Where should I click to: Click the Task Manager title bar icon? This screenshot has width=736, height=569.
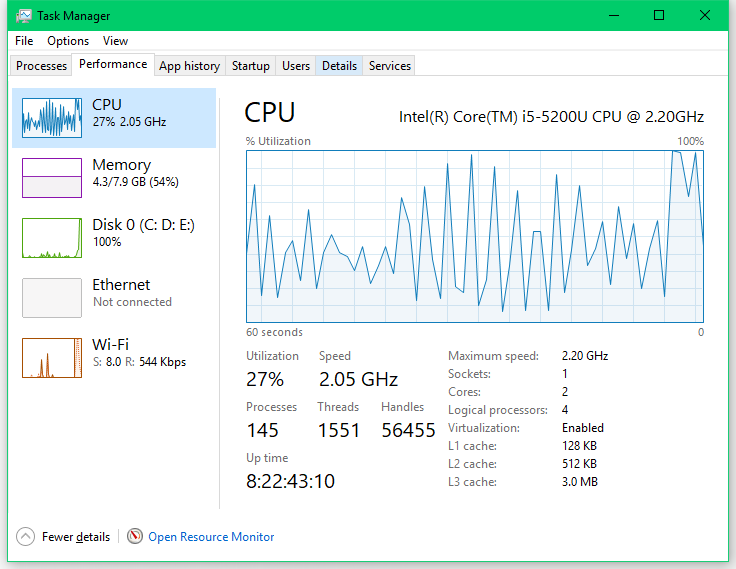click(23, 15)
